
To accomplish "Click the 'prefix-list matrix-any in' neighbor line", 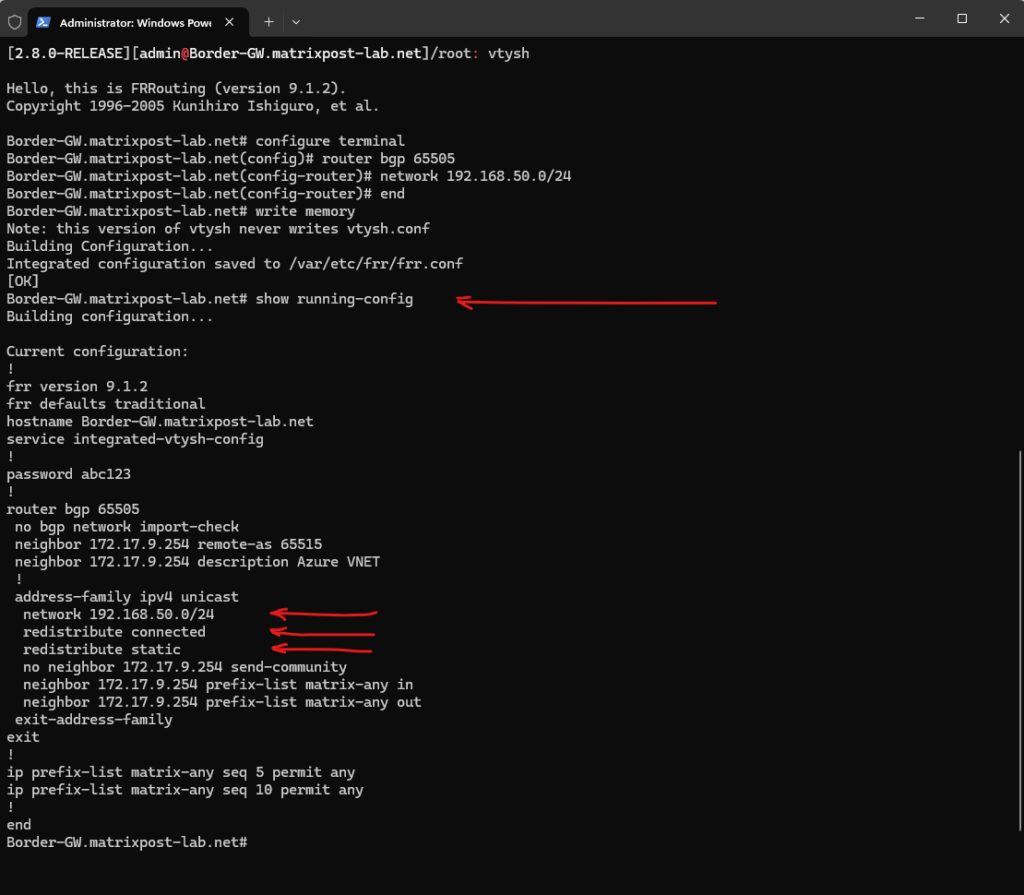I will point(218,685).
